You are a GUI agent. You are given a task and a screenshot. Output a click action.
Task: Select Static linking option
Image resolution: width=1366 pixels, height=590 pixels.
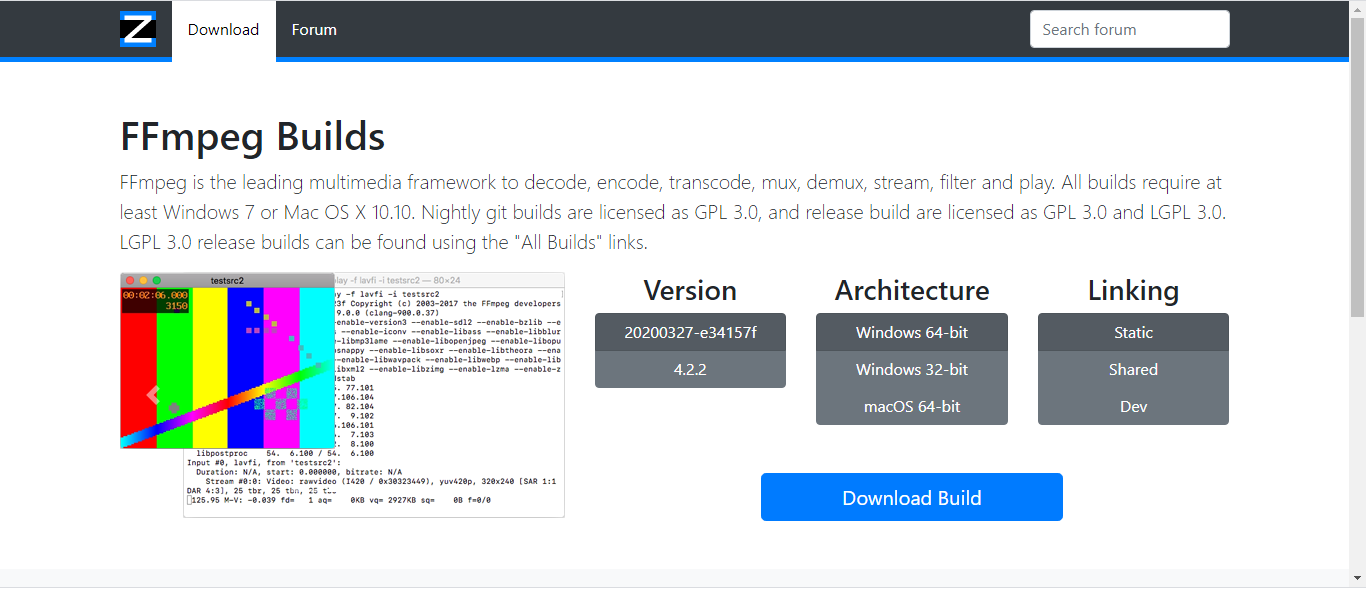(x=1133, y=332)
